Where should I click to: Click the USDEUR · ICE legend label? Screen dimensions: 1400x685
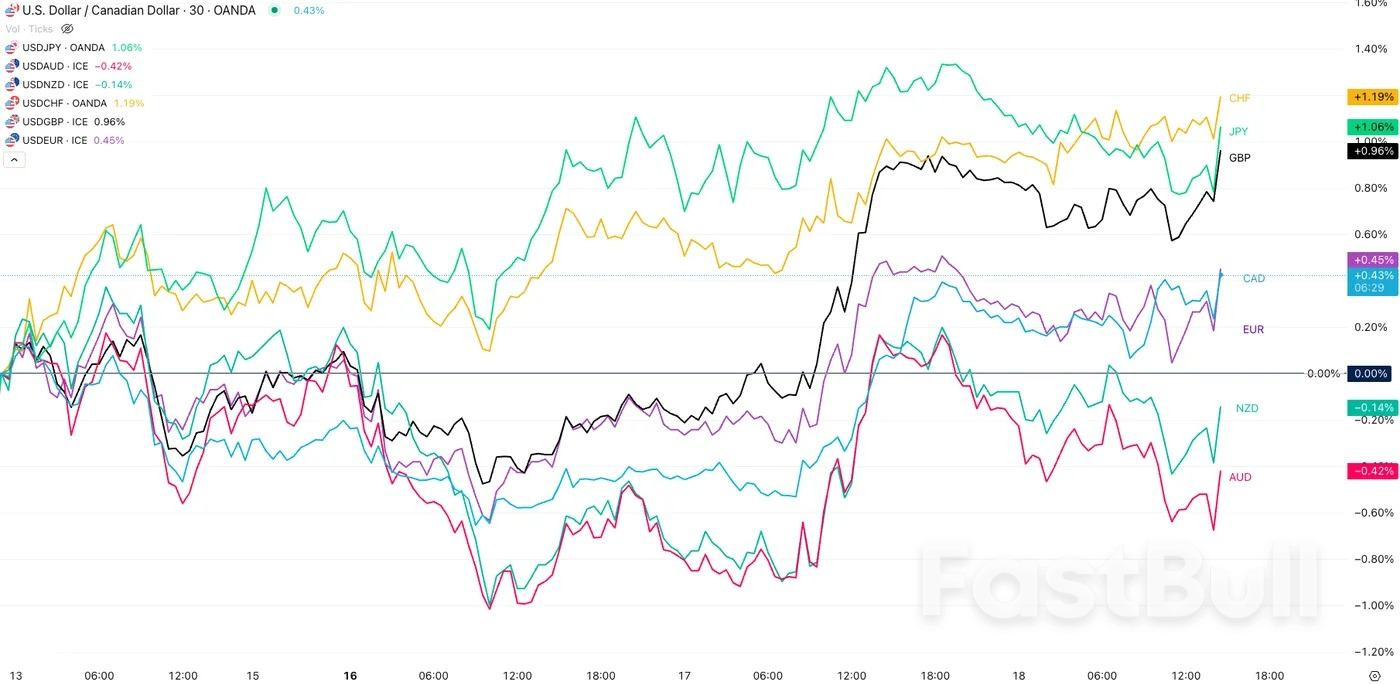(55, 140)
